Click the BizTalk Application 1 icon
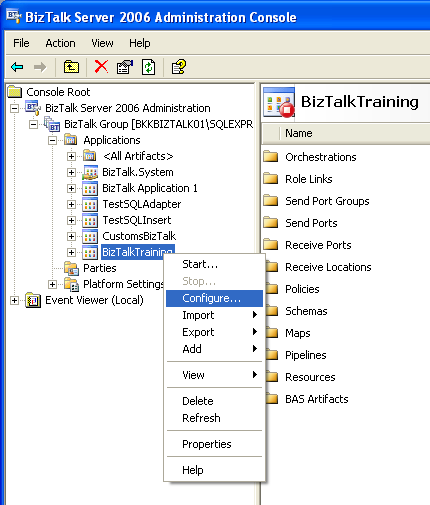The width and height of the screenshot is (430, 505). click(90, 188)
